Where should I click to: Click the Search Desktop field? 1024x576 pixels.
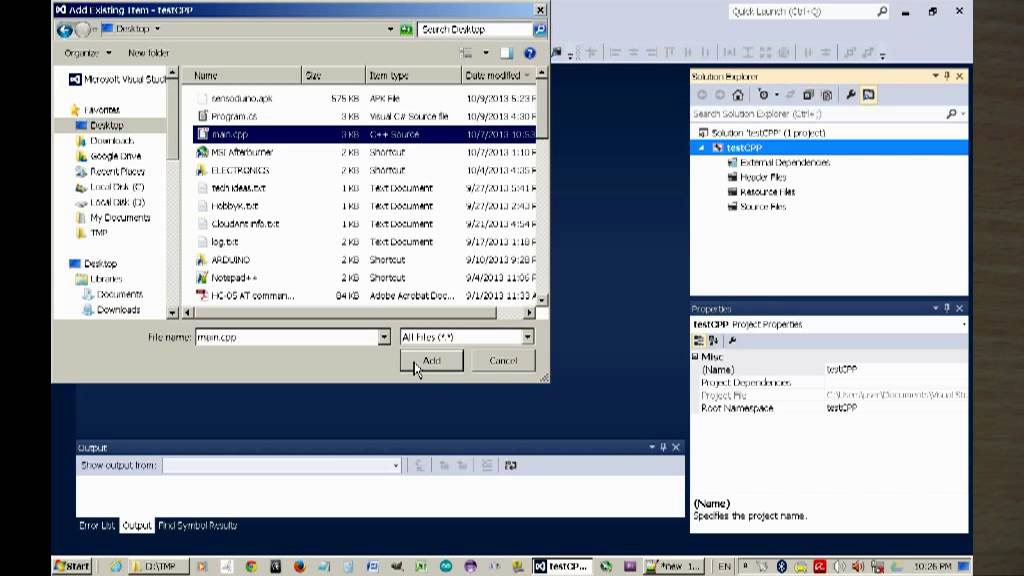coord(475,29)
